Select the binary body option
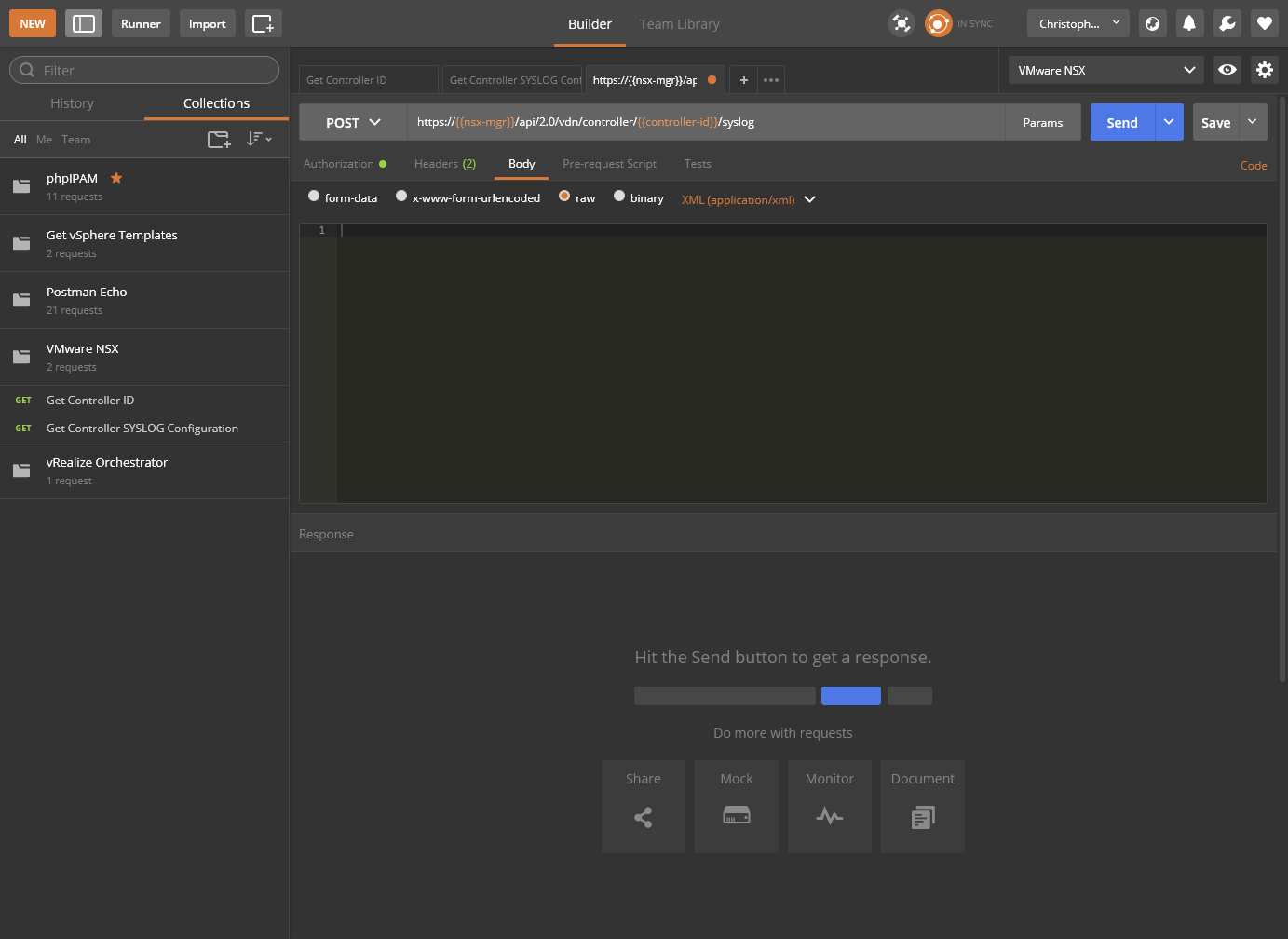 tap(619, 197)
